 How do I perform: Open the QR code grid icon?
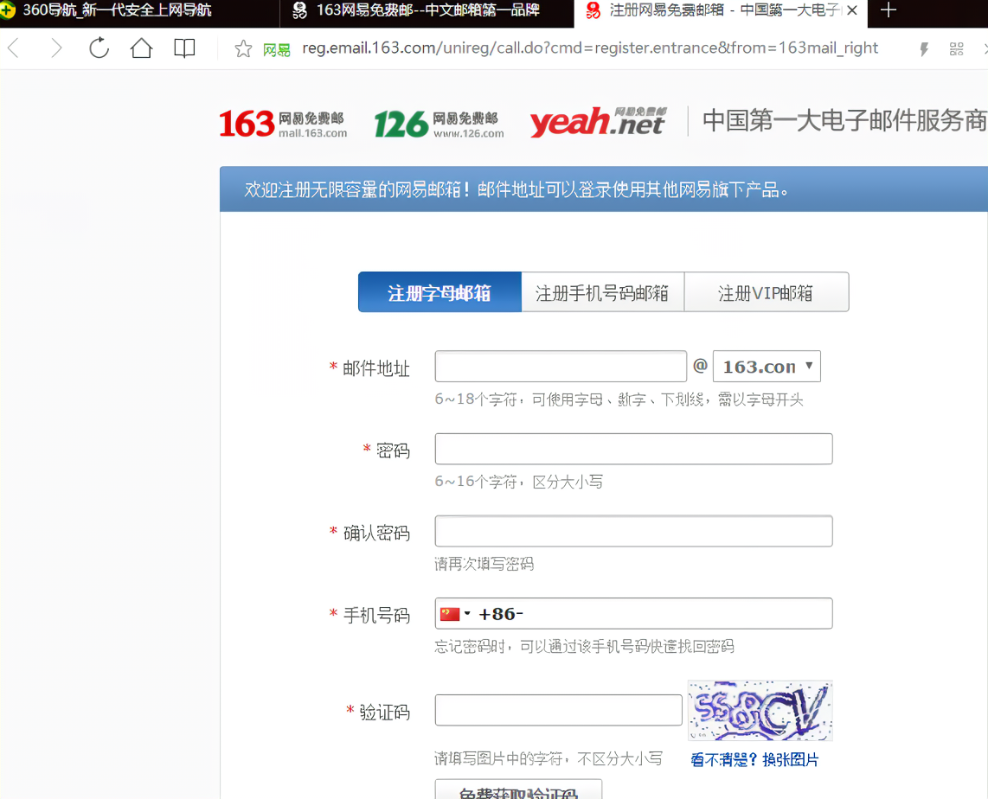pos(956,49)
